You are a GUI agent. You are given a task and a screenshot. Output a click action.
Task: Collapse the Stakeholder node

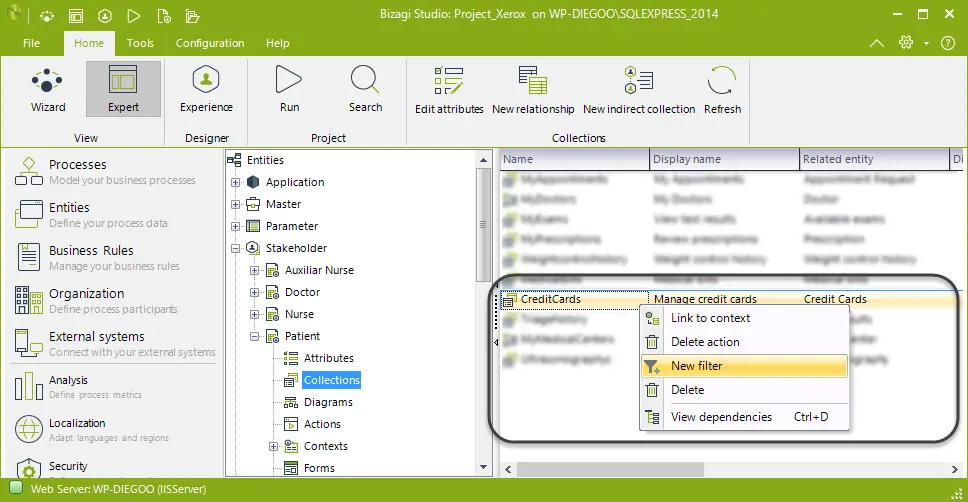pos(235,249)
